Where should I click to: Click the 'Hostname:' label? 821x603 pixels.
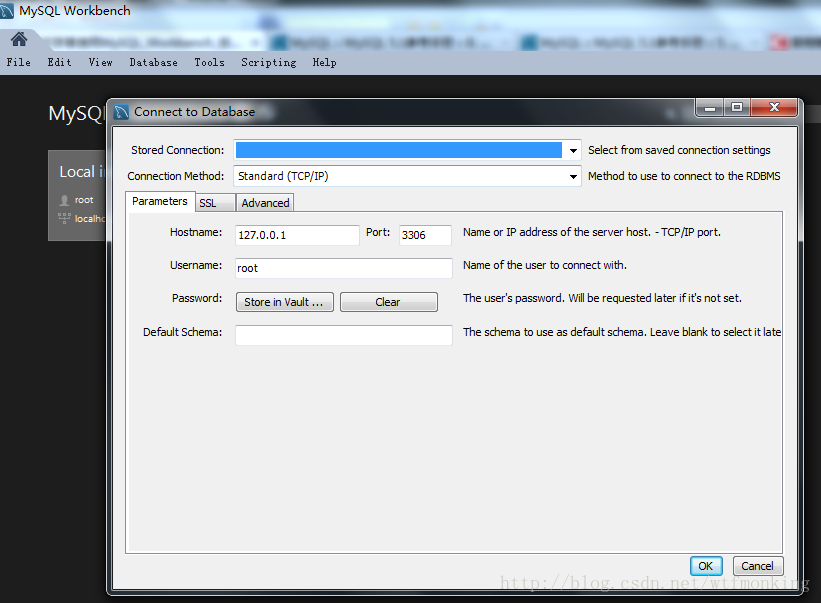tap(196, 232)
